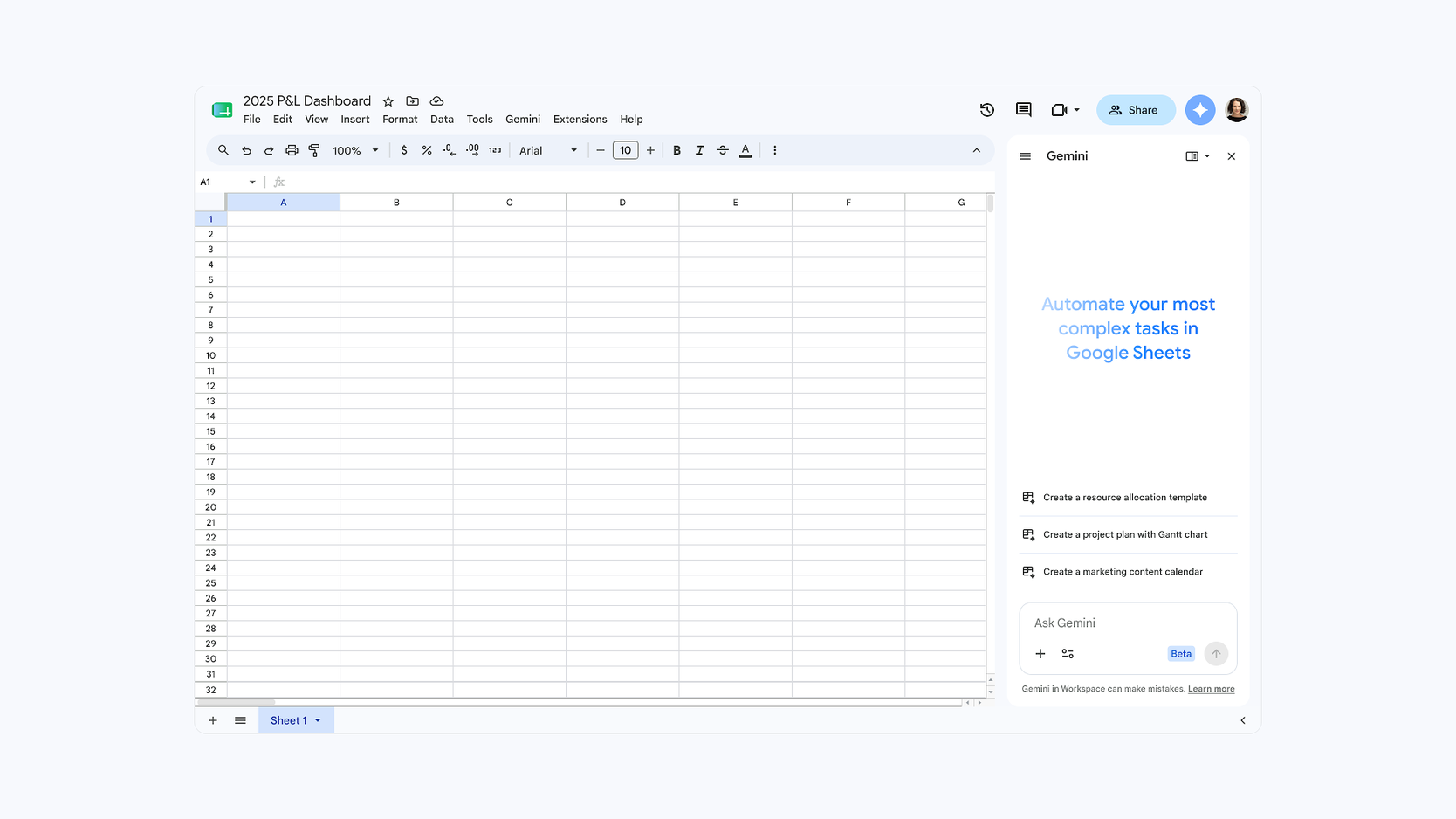Redo the last action
The height and width of the screenshot is (819, 1456).
tap(269, 150)
